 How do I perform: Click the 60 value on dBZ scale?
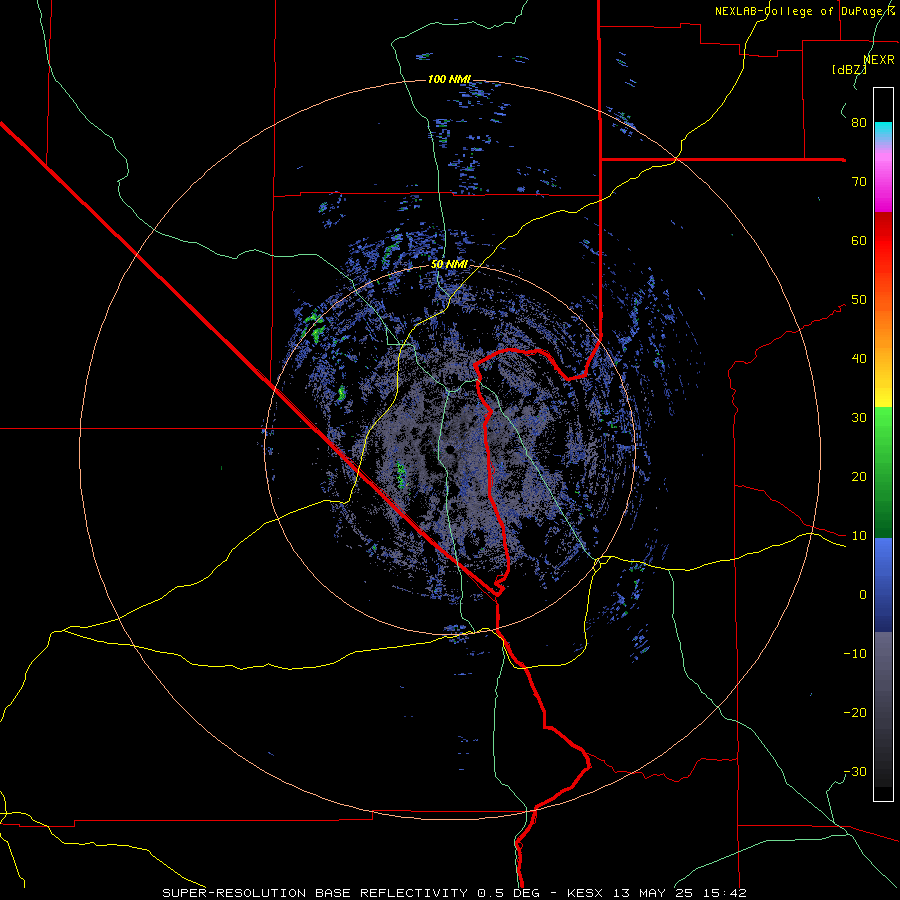(859, 240)
